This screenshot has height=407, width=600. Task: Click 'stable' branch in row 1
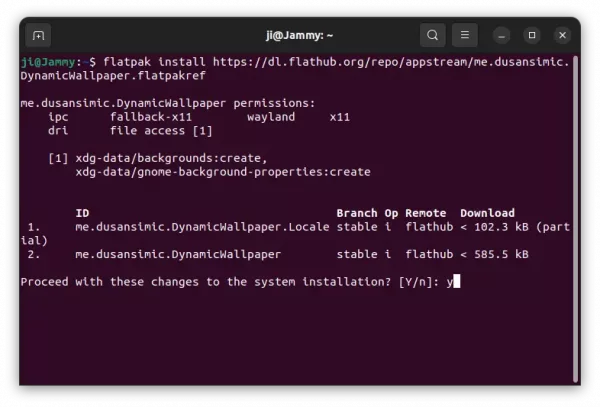coord(357,227)
